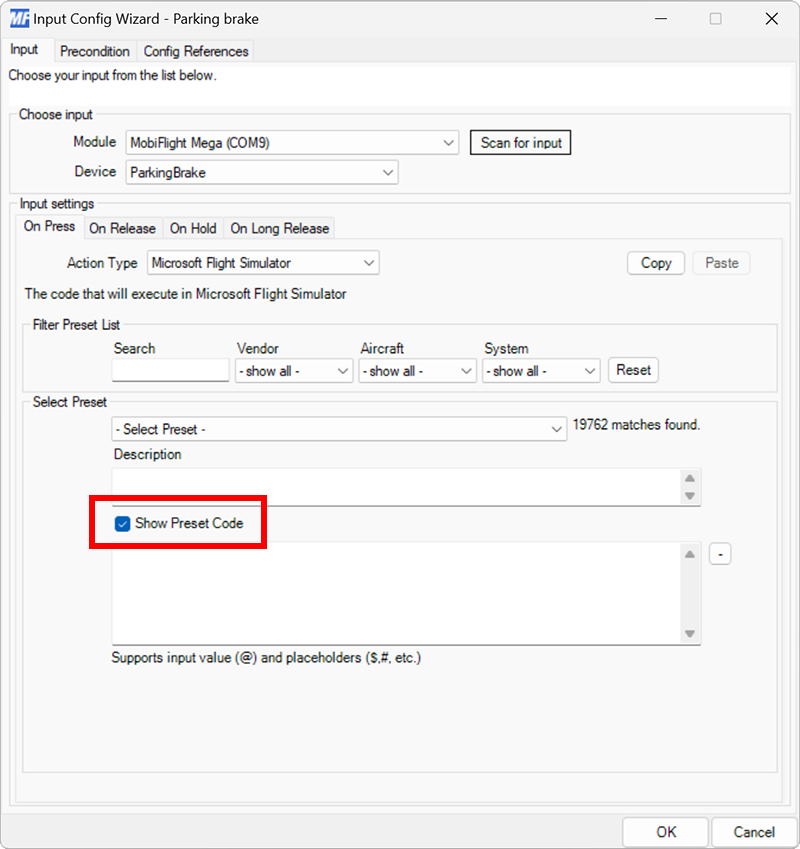This screenshot has height=849, width=800.
Task: Switch to the Config References tab
Action: click(196, 51)
